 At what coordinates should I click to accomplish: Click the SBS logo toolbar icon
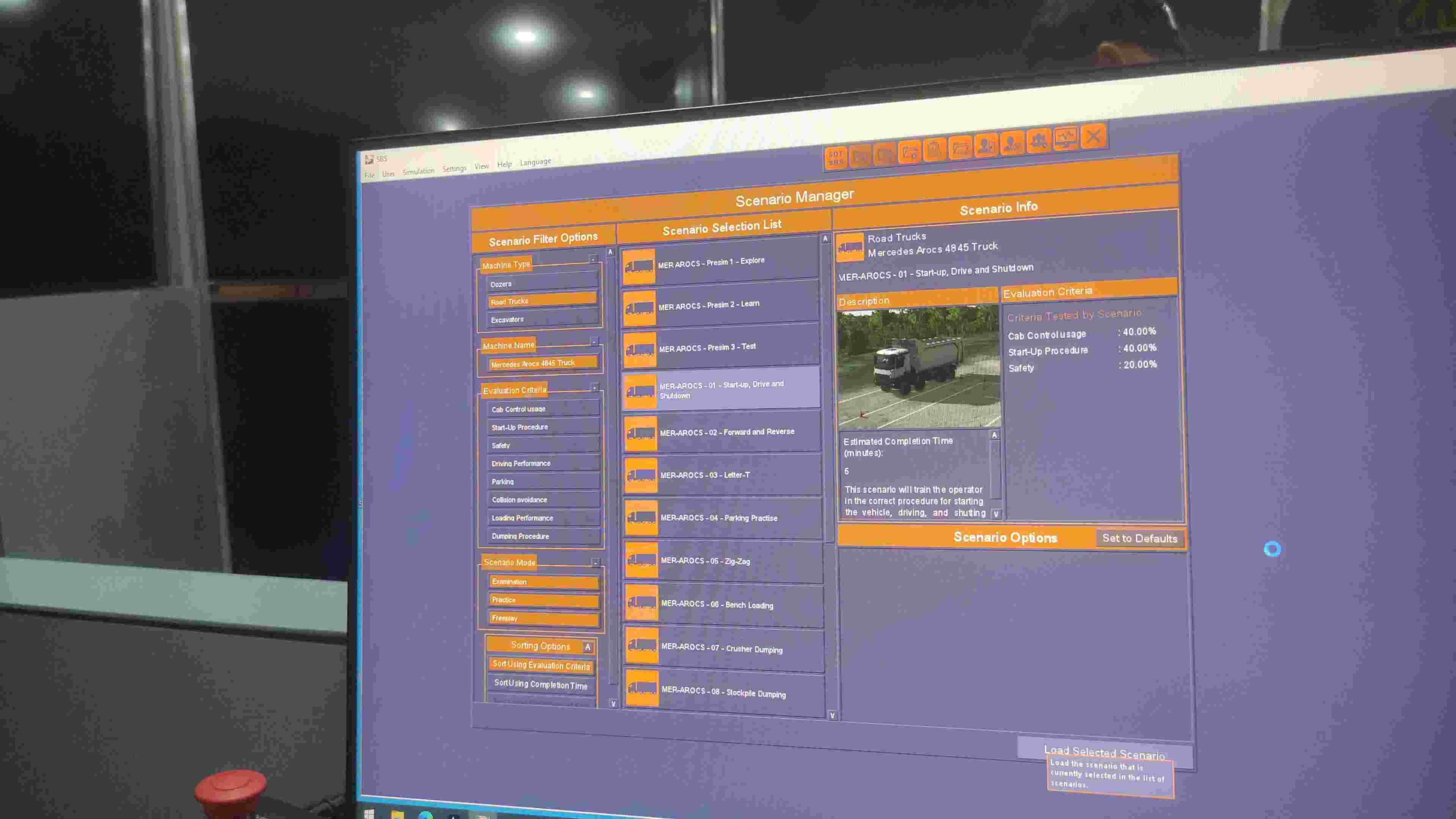835,158
